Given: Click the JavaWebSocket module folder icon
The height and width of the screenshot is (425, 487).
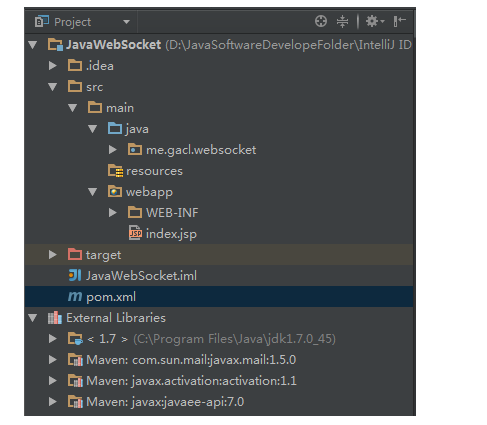Looking at the screenshot, I should point(55,45).
